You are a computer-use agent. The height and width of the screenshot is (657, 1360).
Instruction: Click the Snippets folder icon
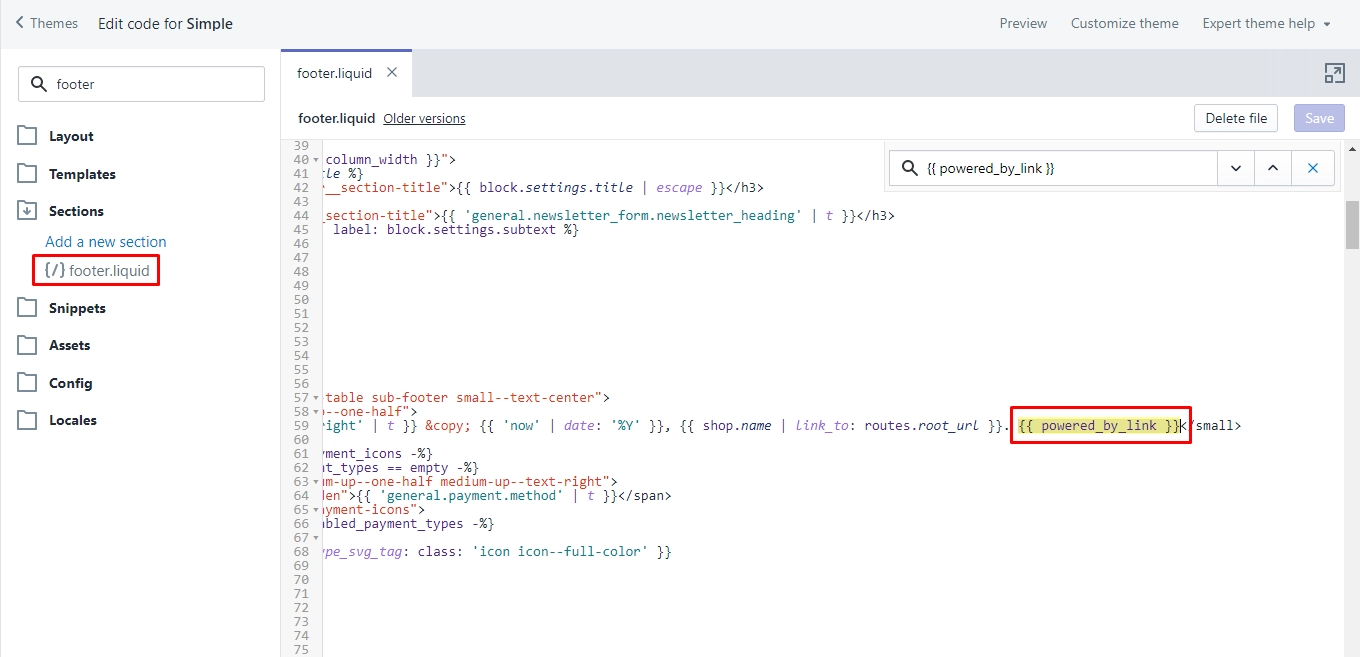click(x=27, y=307)
